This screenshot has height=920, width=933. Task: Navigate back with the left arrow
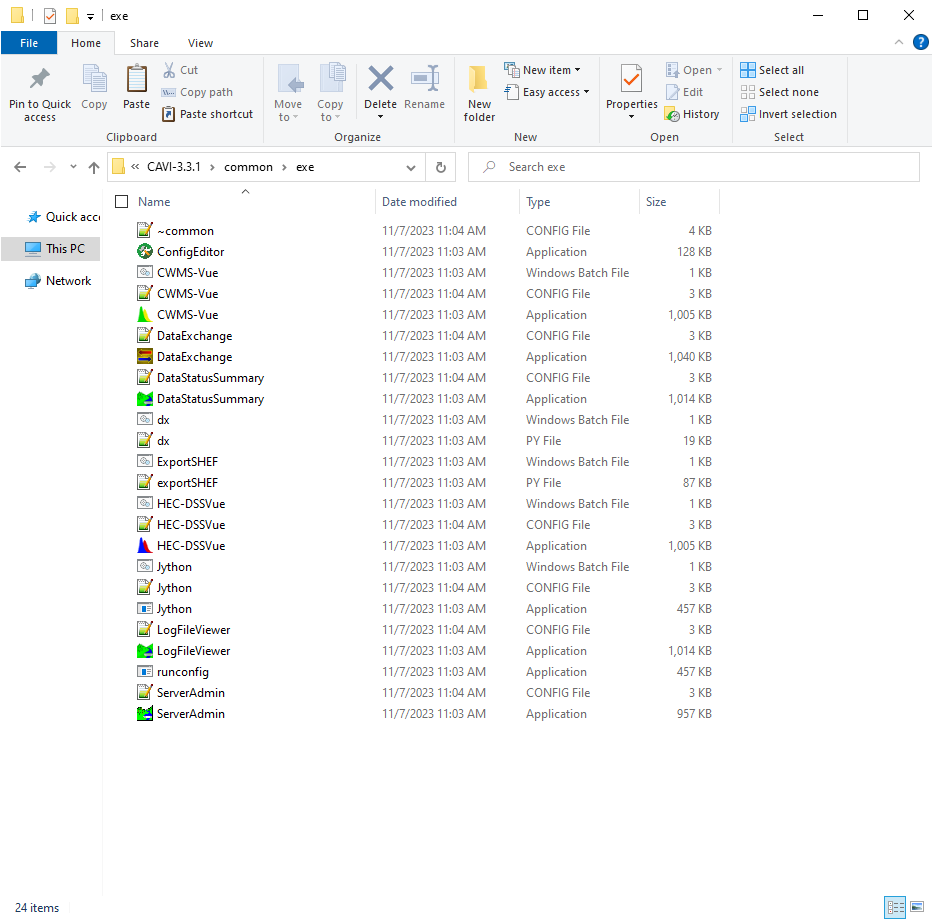click(20, 167)
